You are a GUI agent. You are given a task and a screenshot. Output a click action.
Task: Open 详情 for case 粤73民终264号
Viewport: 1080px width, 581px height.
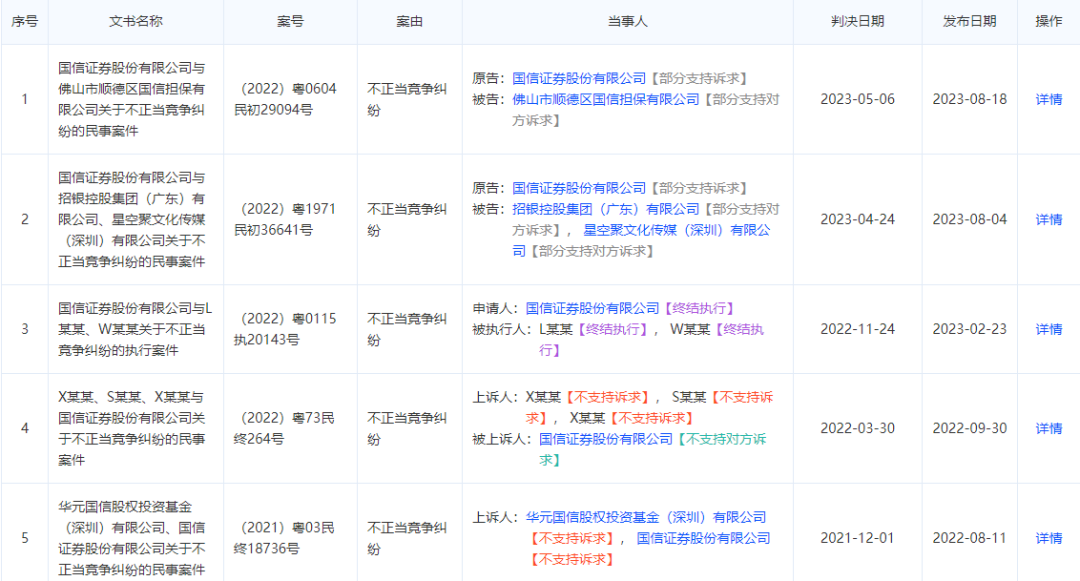1048,428
